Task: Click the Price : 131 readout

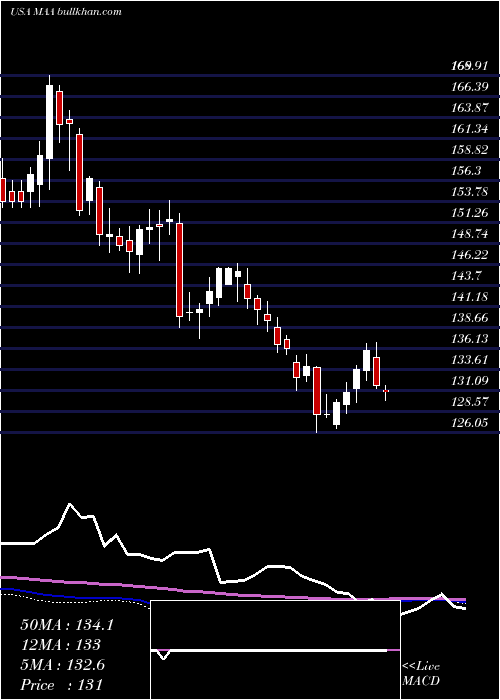Action: coord(62,684)
